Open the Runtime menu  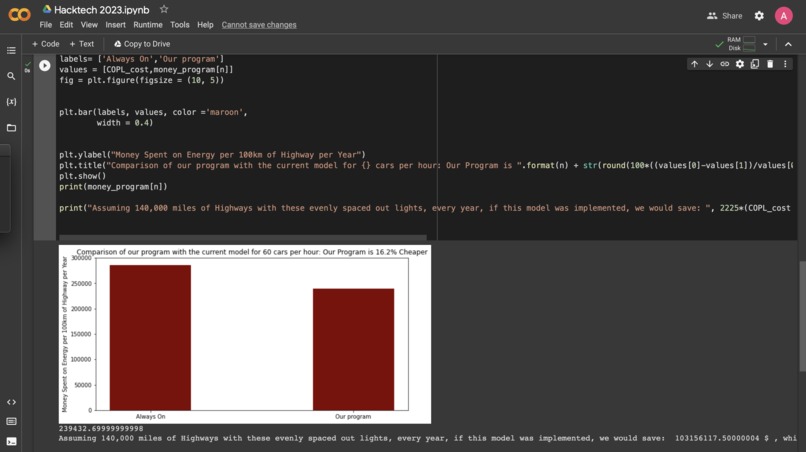tap(148, 25)
